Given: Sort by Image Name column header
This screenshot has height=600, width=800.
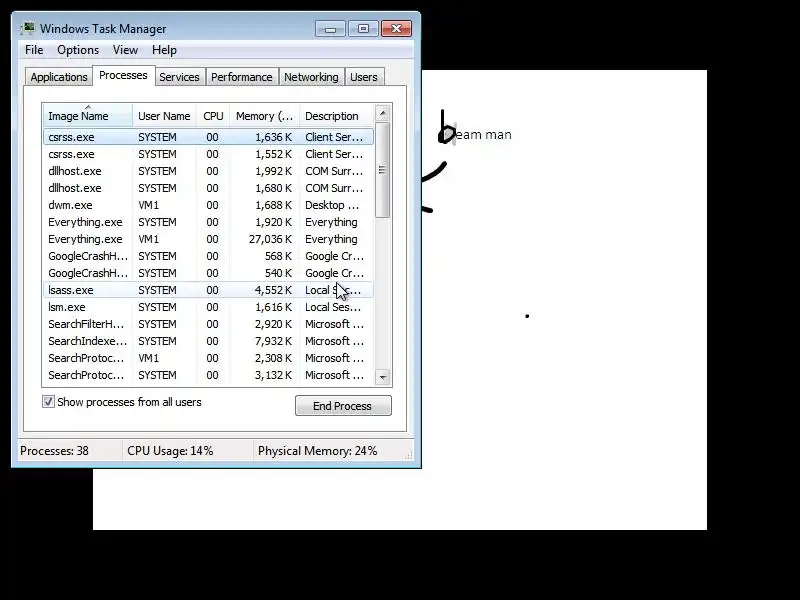Looking at the screenshot, I should tap(88, 116).
